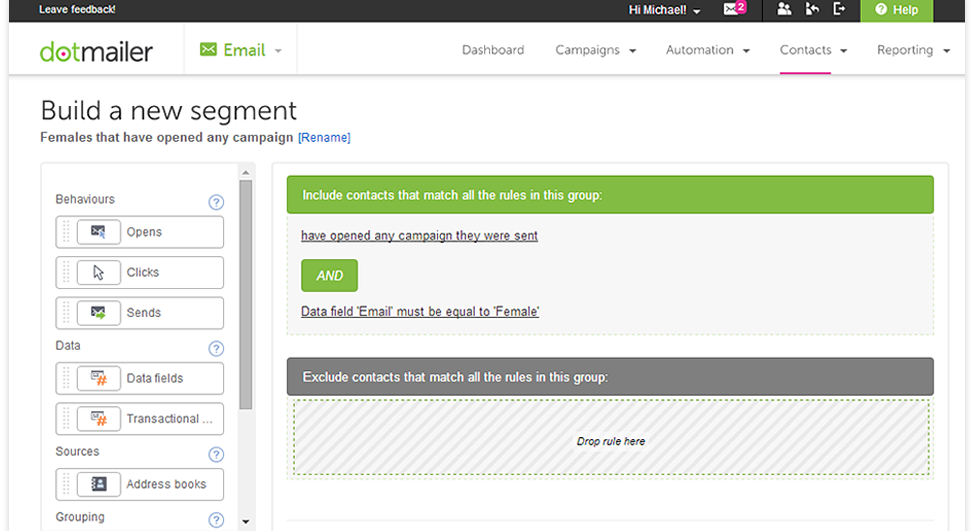Click the Rename link
This screenshot has height=531, width=977.
[x=324, y=137]
